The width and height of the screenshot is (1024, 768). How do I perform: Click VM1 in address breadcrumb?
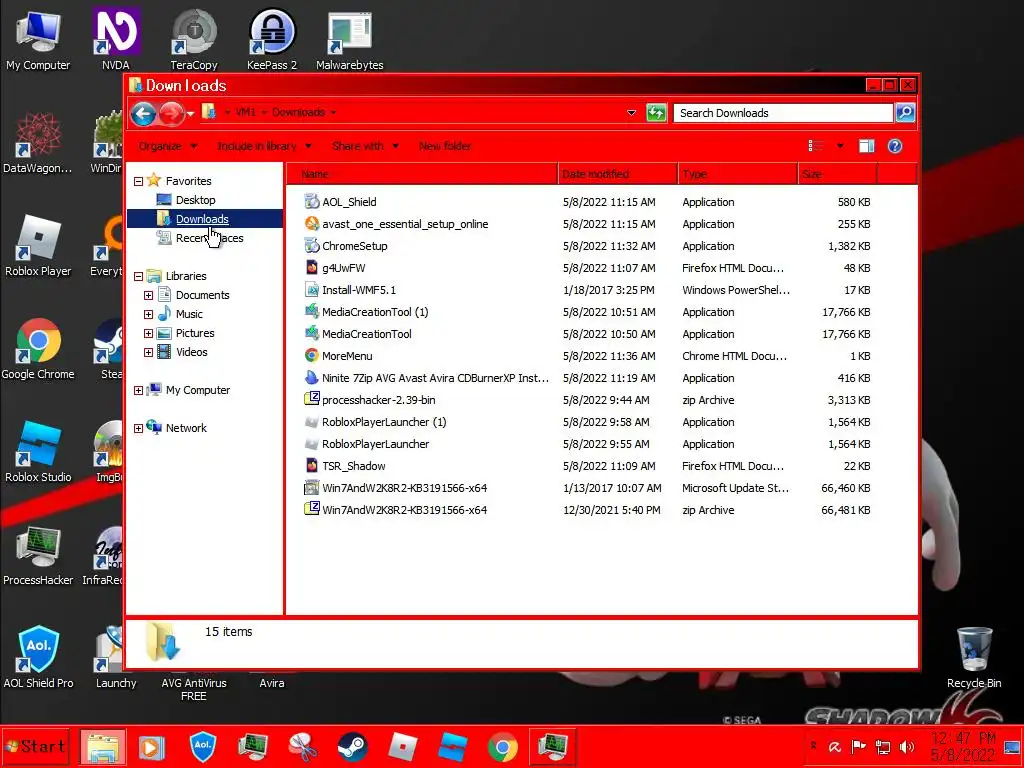(x=245, y=112)
